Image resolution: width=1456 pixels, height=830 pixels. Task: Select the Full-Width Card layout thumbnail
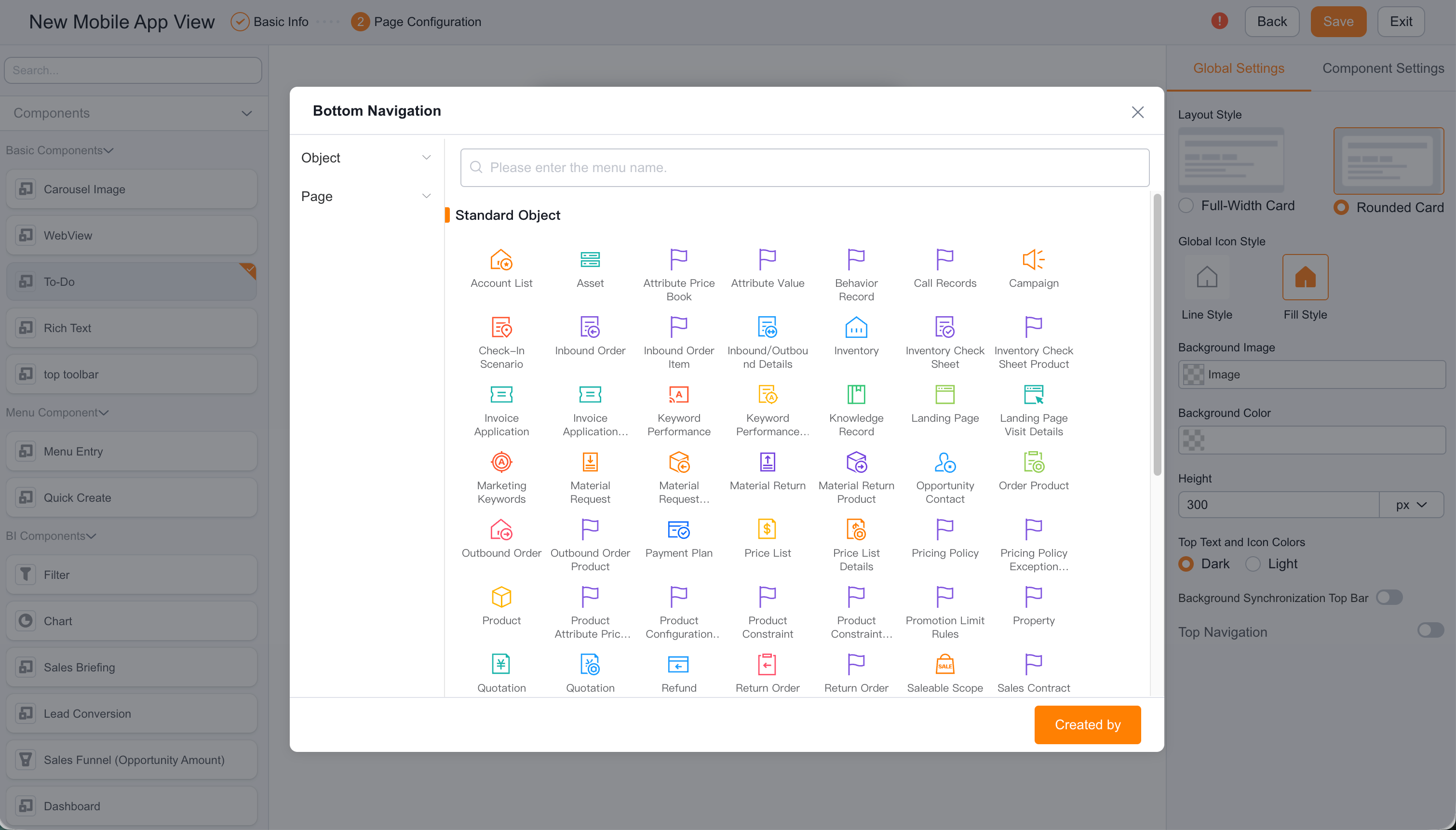(1231, 160)
